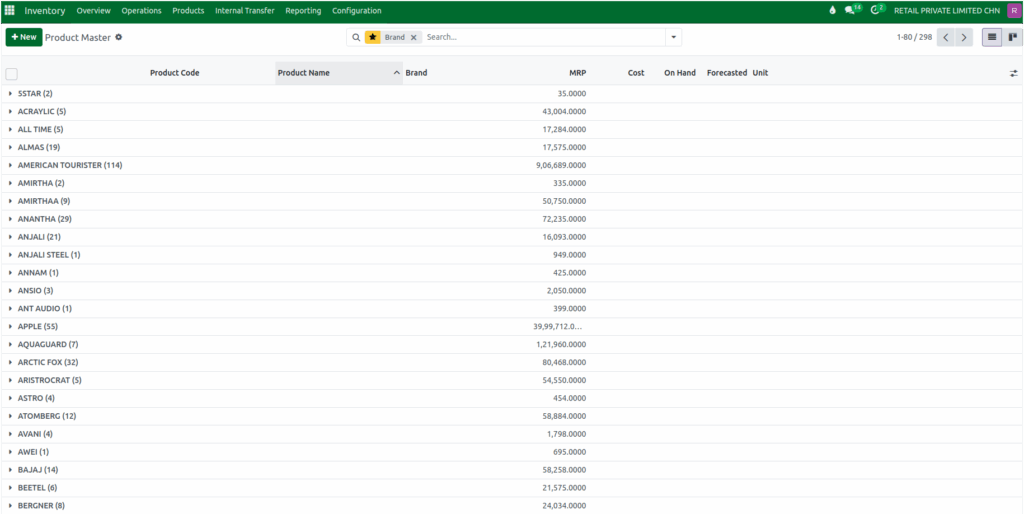Viewport: 1024px width, 514px height.
Task: Click the AWEI (1) group row
Action: coord(512,452)
